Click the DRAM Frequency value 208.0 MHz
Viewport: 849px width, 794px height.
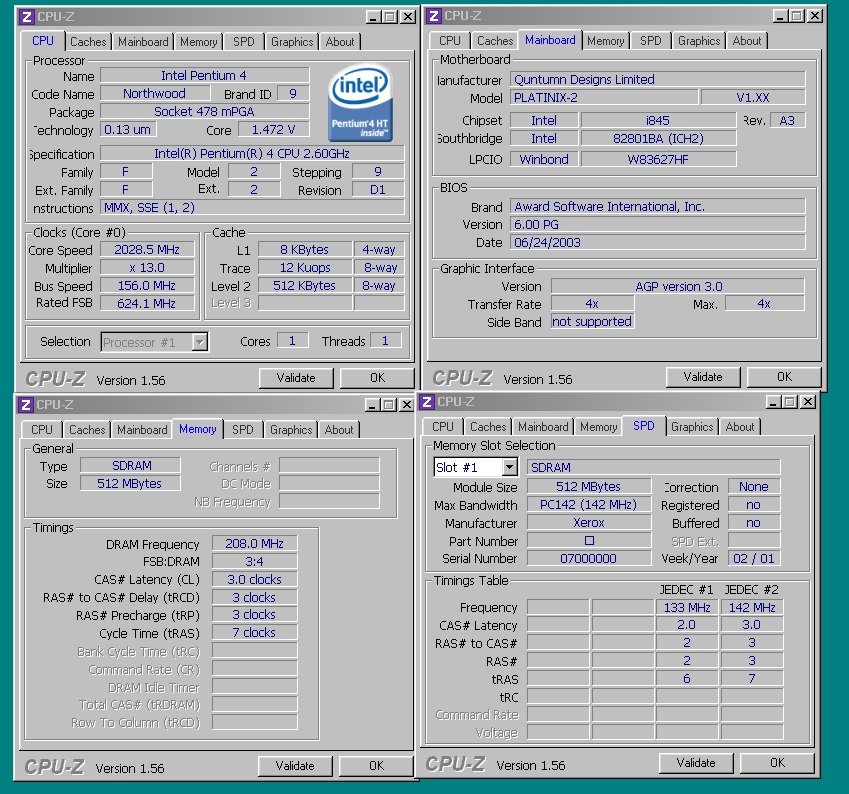pos(254,543)
